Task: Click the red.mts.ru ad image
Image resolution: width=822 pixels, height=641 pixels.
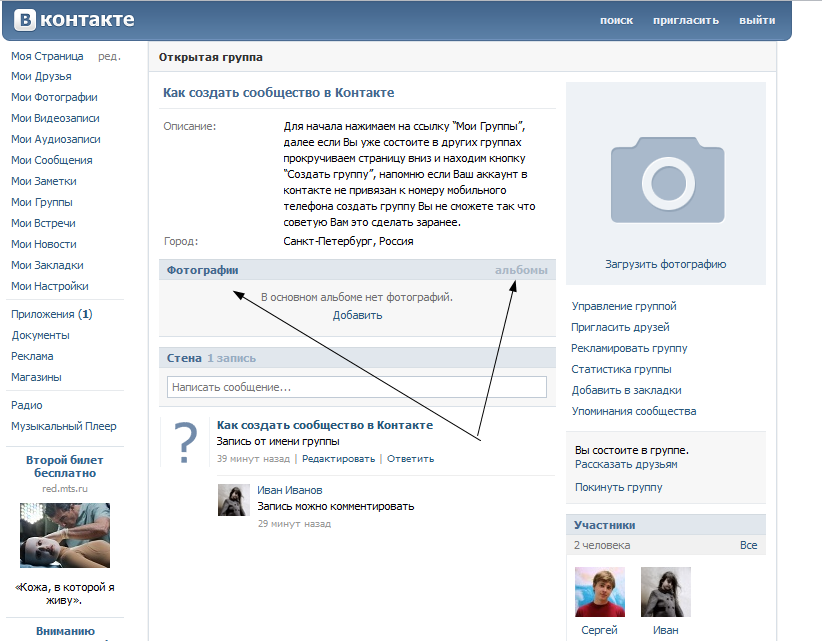Action: tap(65, 535)
